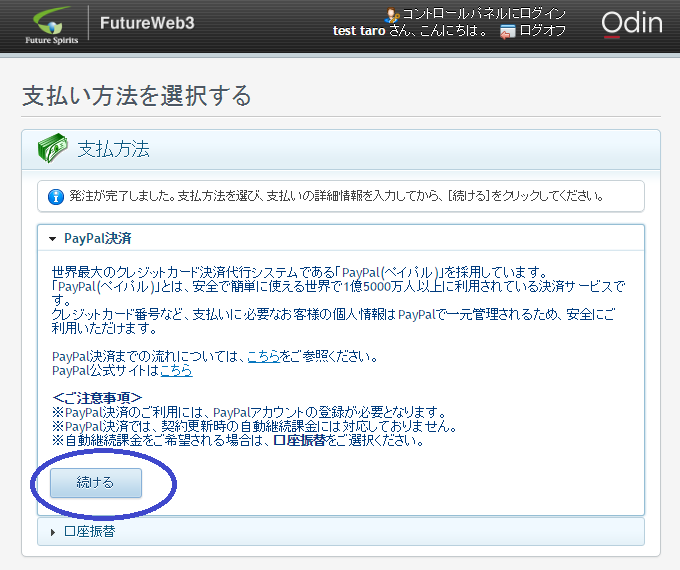Click the FutureWeb3 title text

pos(147,23)
